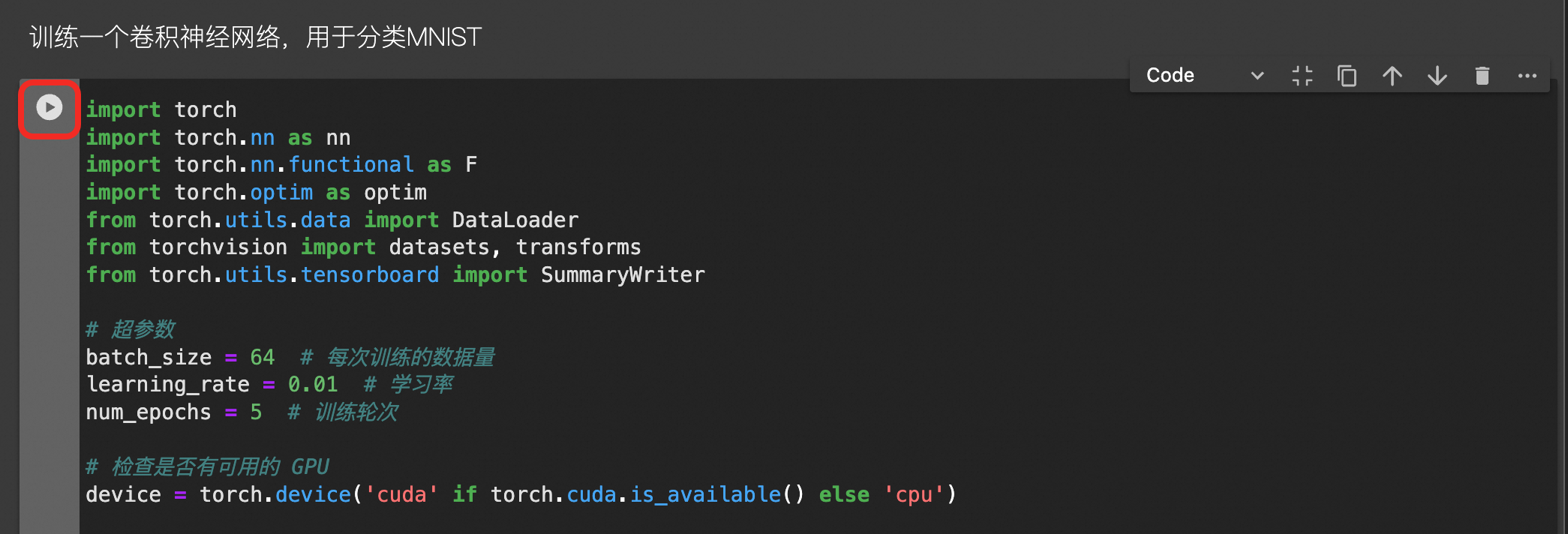Click the learning_rate value 0.01
Image resolution: width=1568 pixels, height=534 pixels.
click(x=313, y=385)
